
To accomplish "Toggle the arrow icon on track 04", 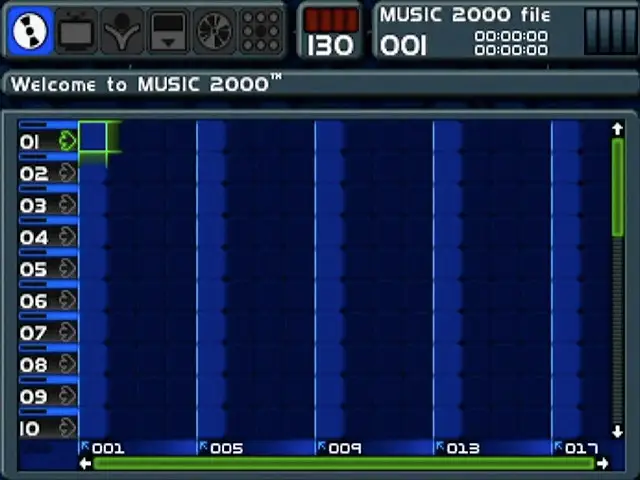I will pyautogui.click(x=67, y=237).
